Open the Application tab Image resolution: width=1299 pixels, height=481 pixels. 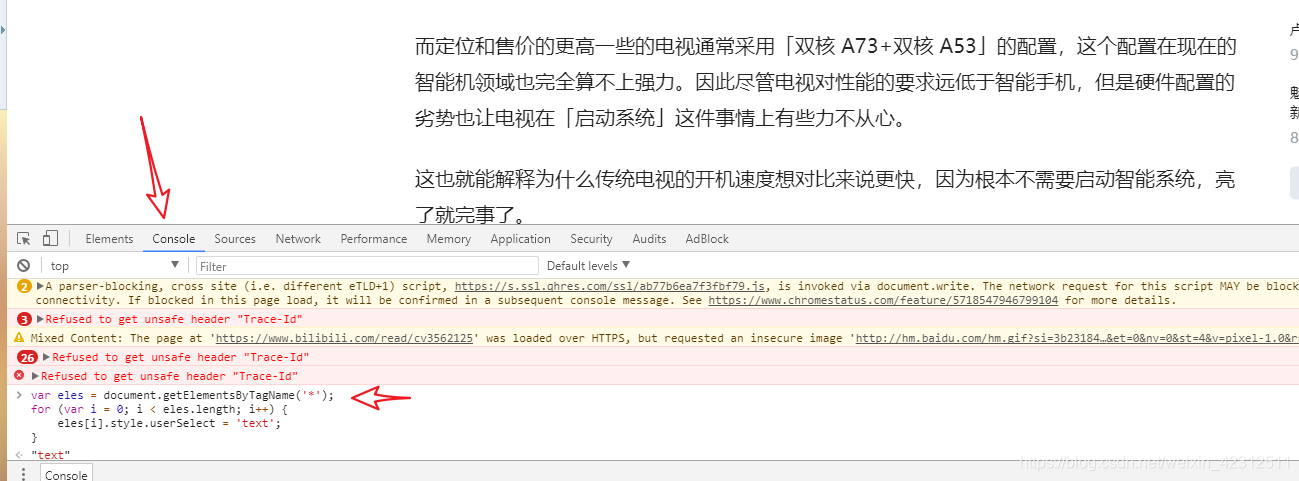click(520, 239)
